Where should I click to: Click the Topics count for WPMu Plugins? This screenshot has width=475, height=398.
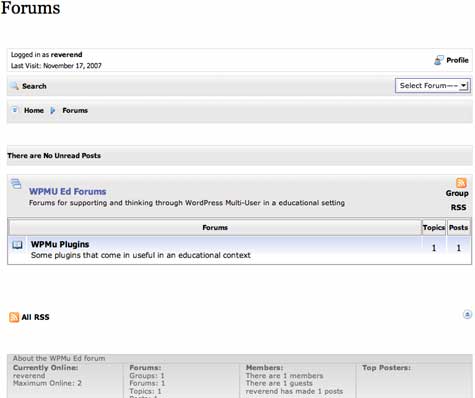434,248
